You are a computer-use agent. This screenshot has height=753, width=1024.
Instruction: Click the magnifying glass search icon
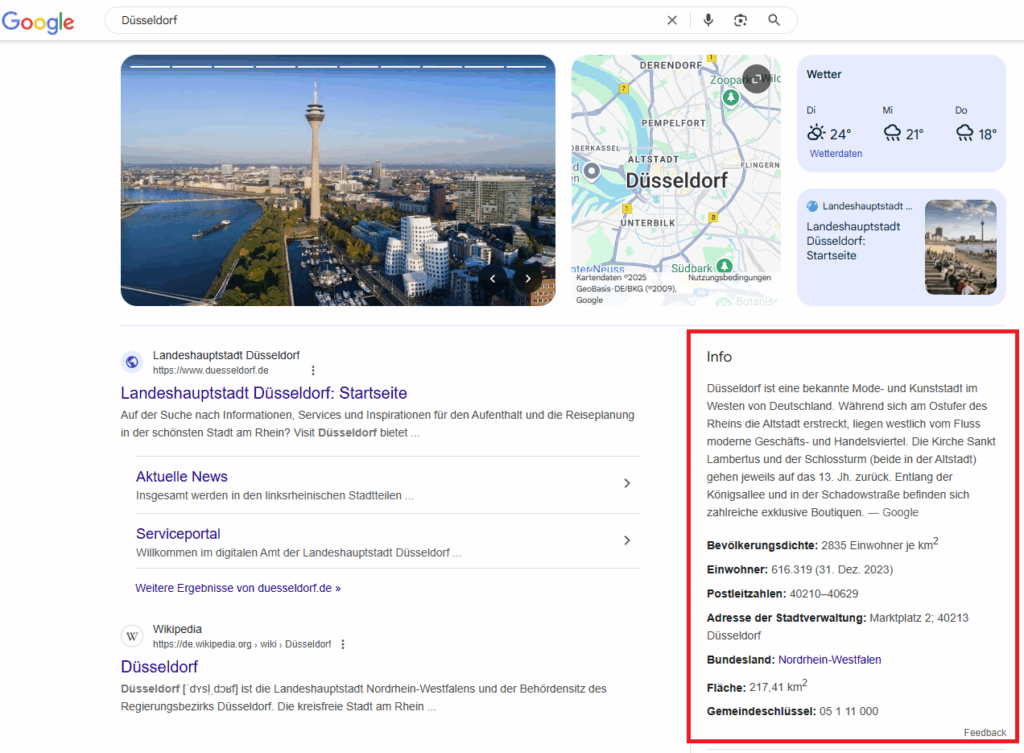coord(774,20)
